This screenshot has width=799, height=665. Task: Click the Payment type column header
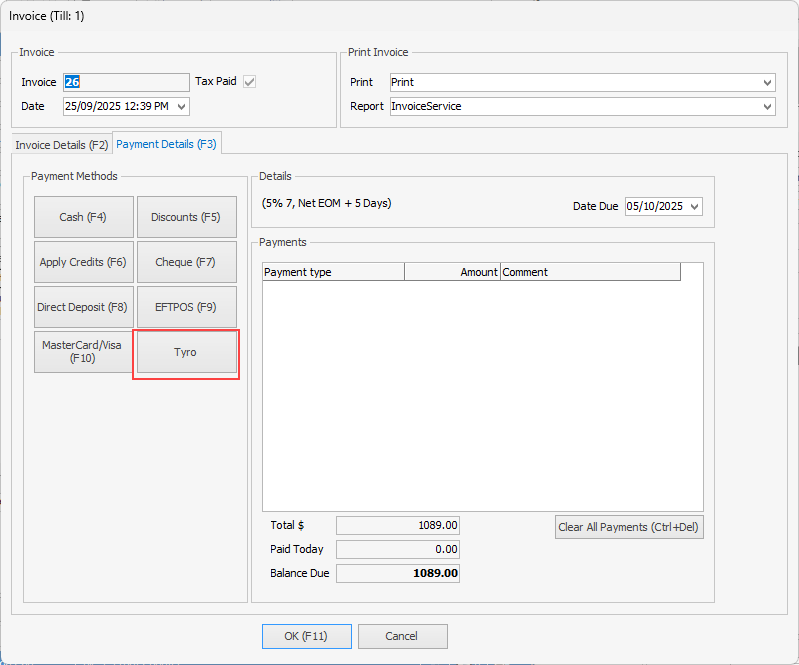coord(333,272)
